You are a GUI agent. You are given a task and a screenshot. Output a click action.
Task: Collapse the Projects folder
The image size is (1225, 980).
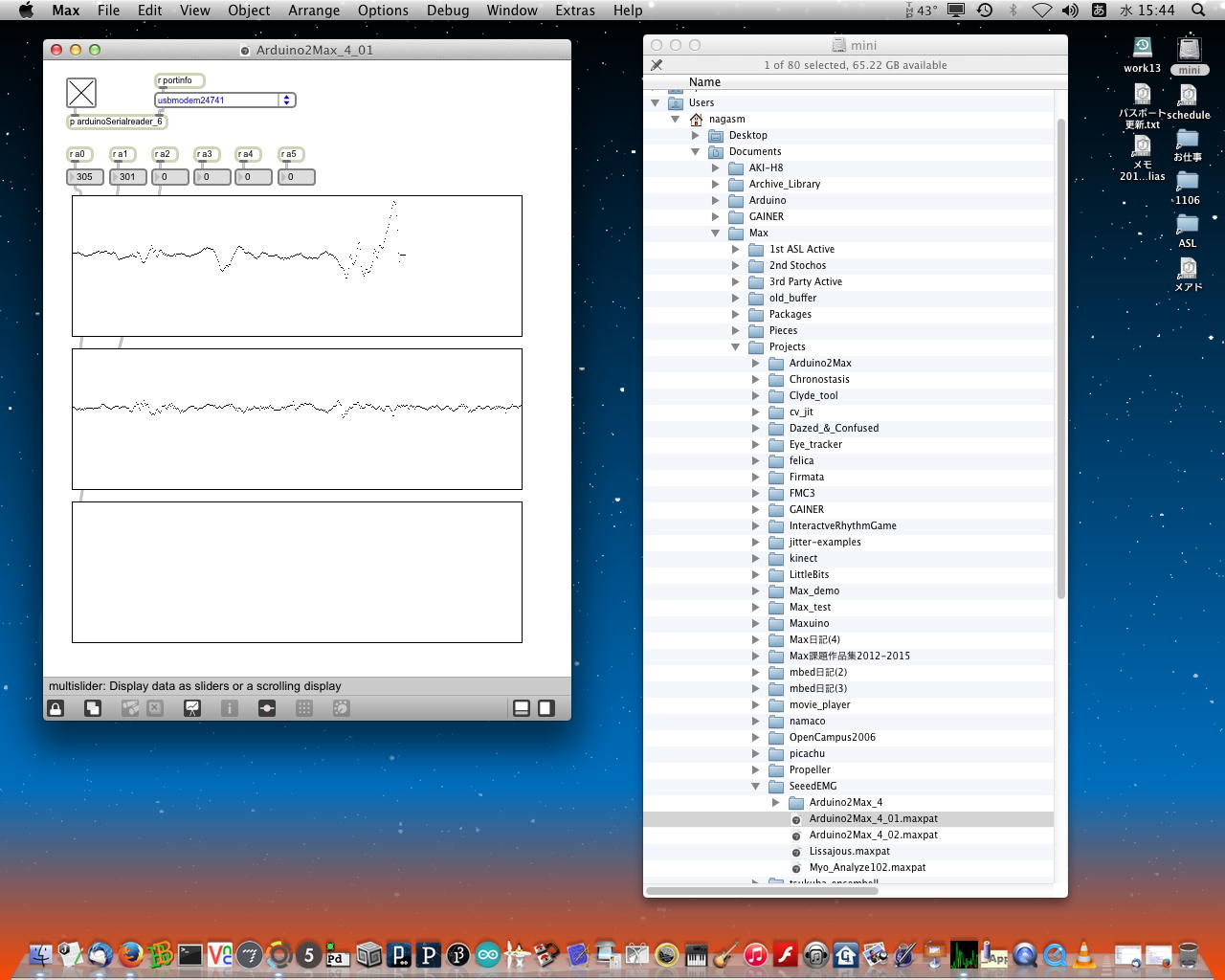pos(736,346)
